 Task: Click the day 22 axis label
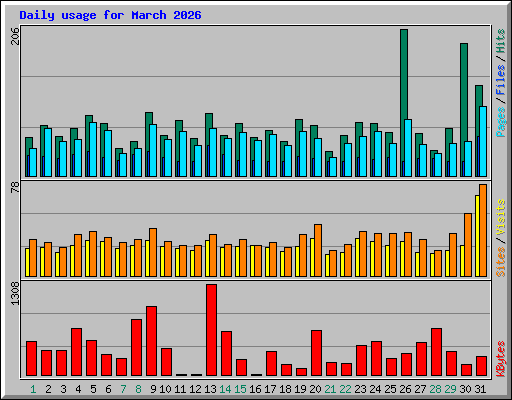[345, 389]
